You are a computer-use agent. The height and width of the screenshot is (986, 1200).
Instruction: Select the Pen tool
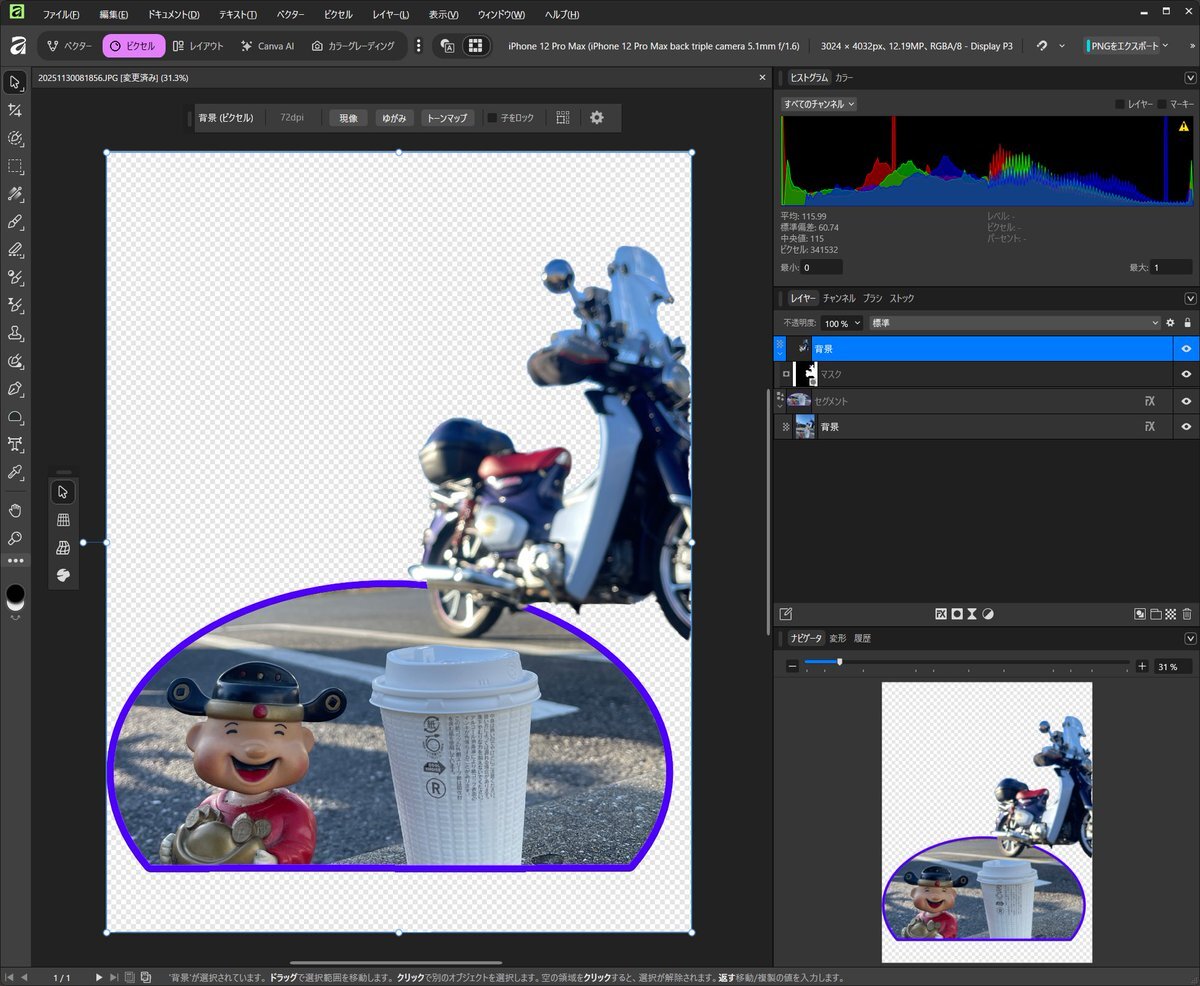point(15,389)
